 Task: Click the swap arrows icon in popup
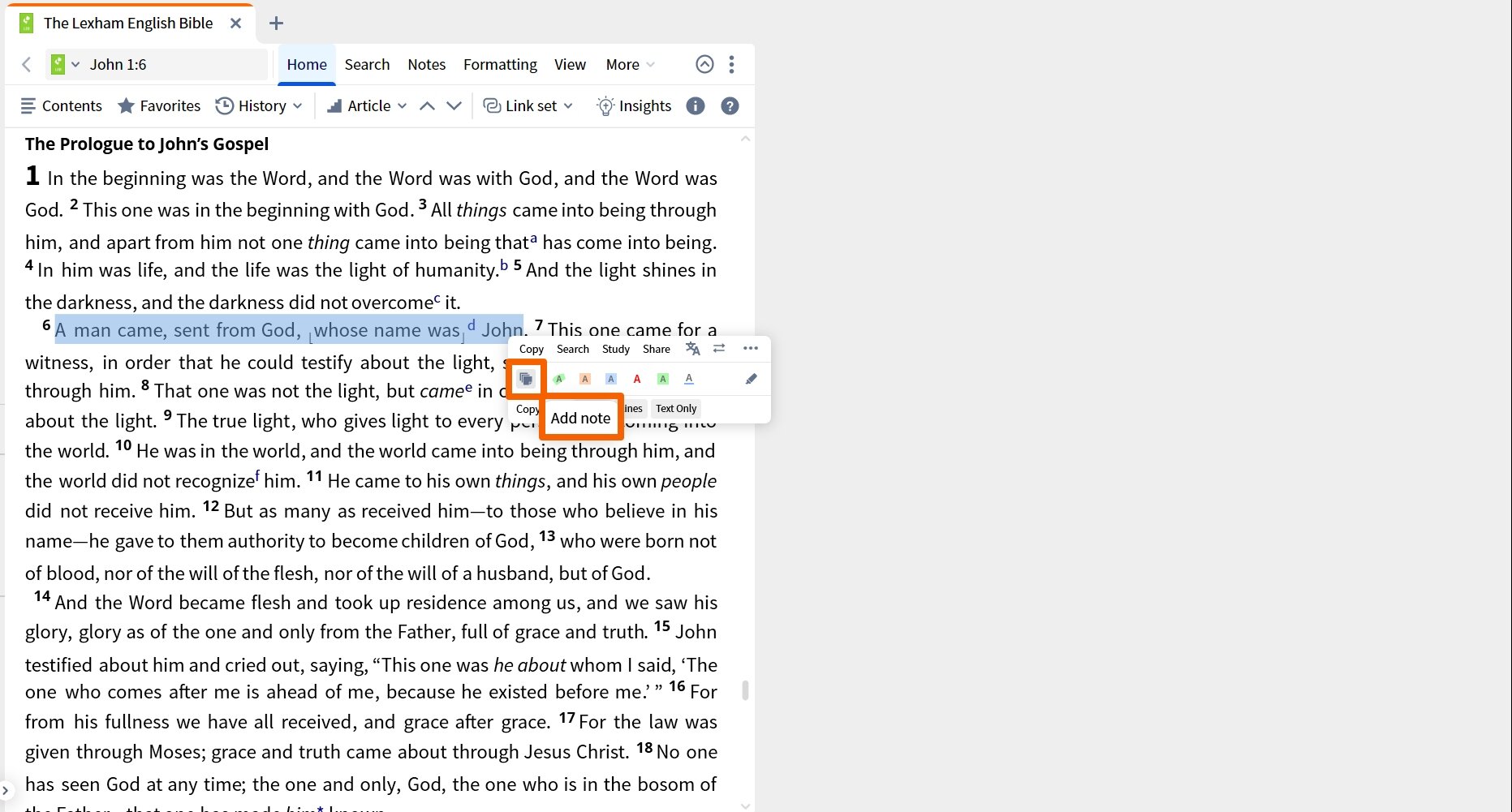tap(719, 348)
